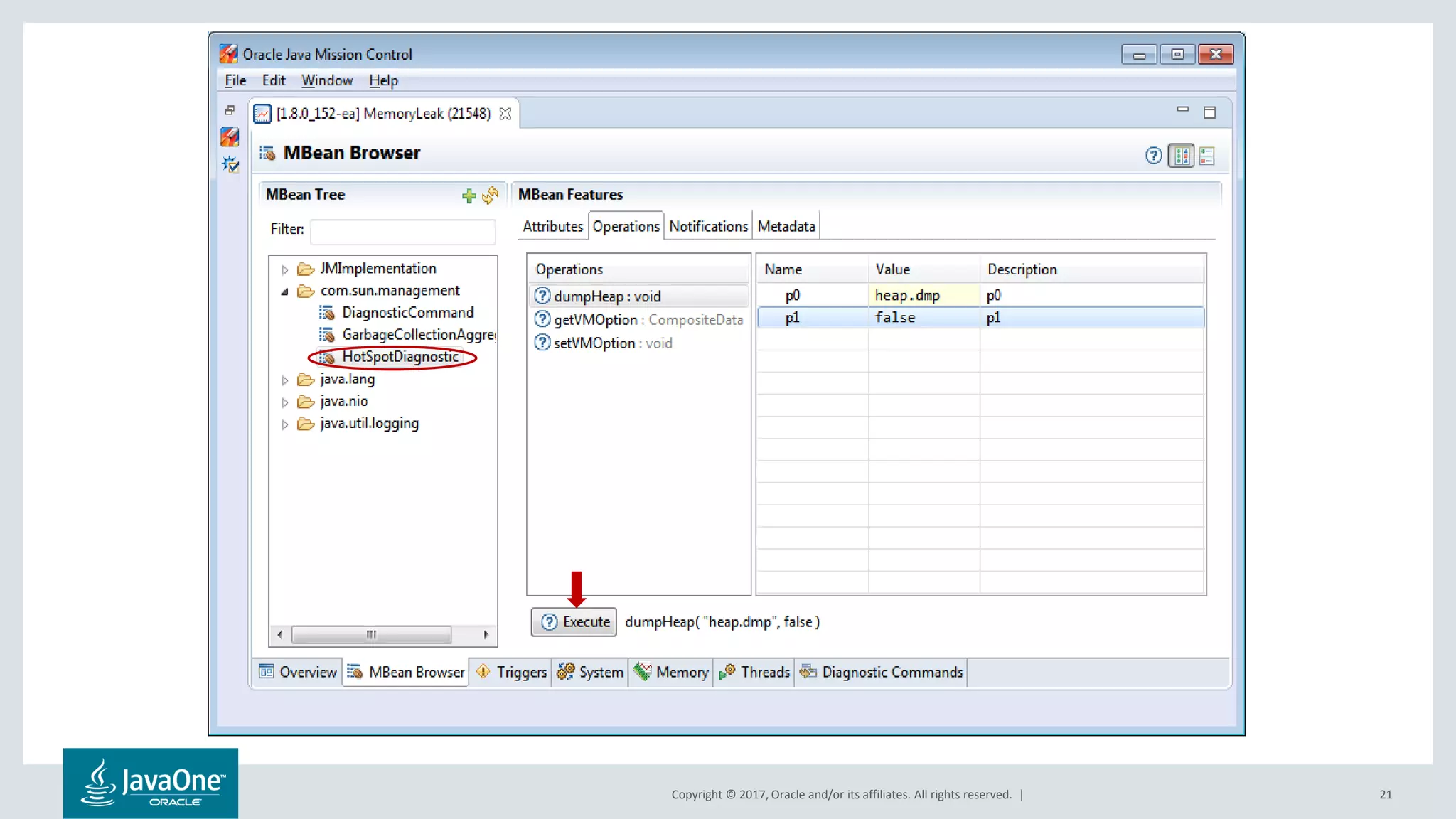This screenshot has height=819, width=1456.
Task: Click the Description column header
Action: click(x=1092, y=269)
